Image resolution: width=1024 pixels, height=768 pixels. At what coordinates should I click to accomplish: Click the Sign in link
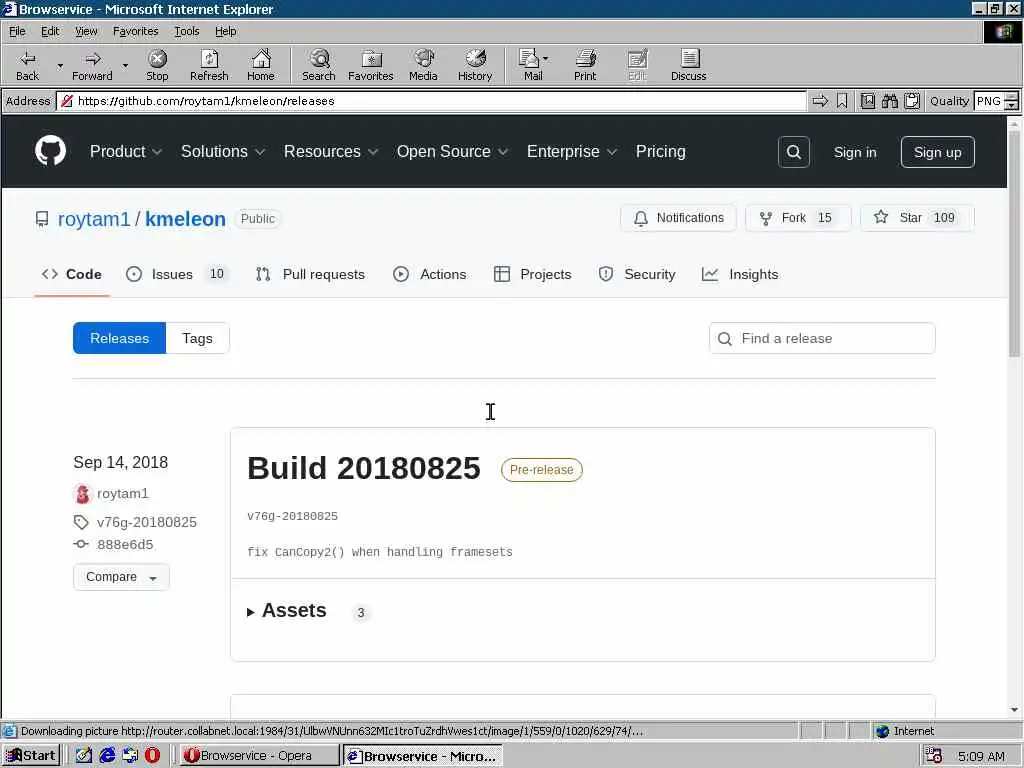[x=855, y=152]
